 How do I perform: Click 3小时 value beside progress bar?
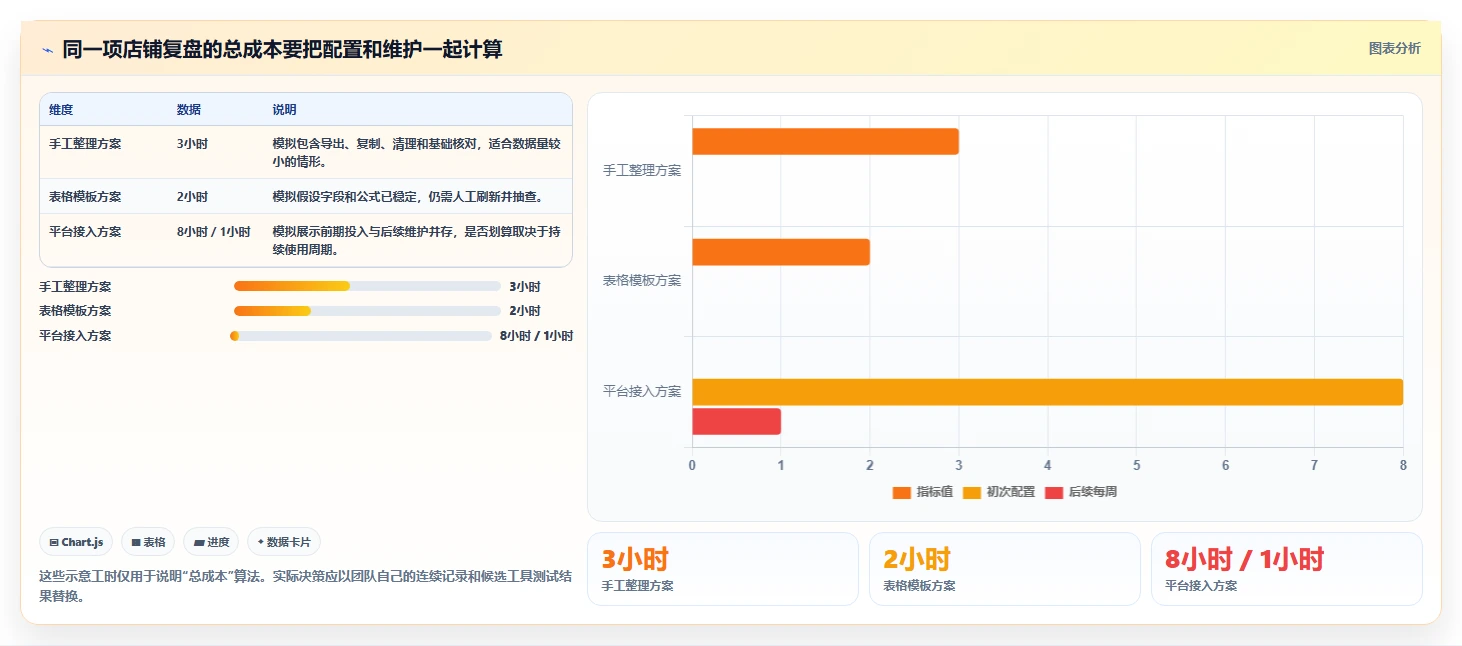tap(524, 287)
